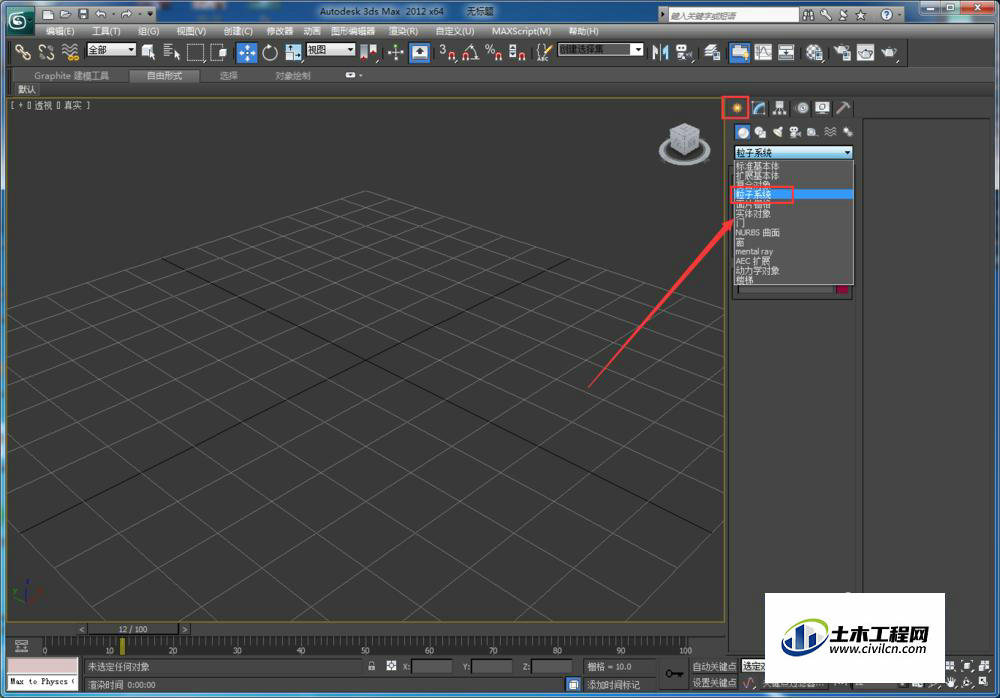
Task: Open the Manage Layers dialog
Action: [712, 52]
